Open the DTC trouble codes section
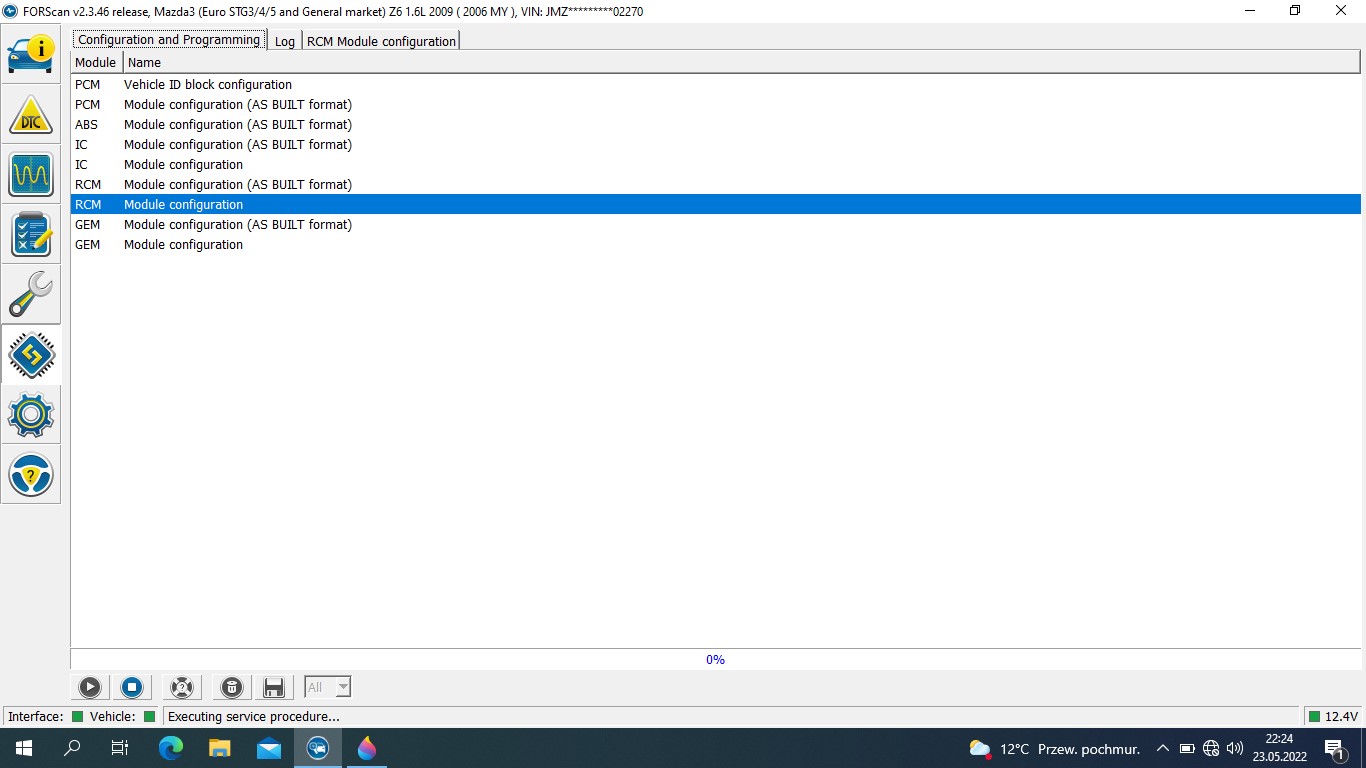This screenshot has width=1366, height=768. [31, 115]
